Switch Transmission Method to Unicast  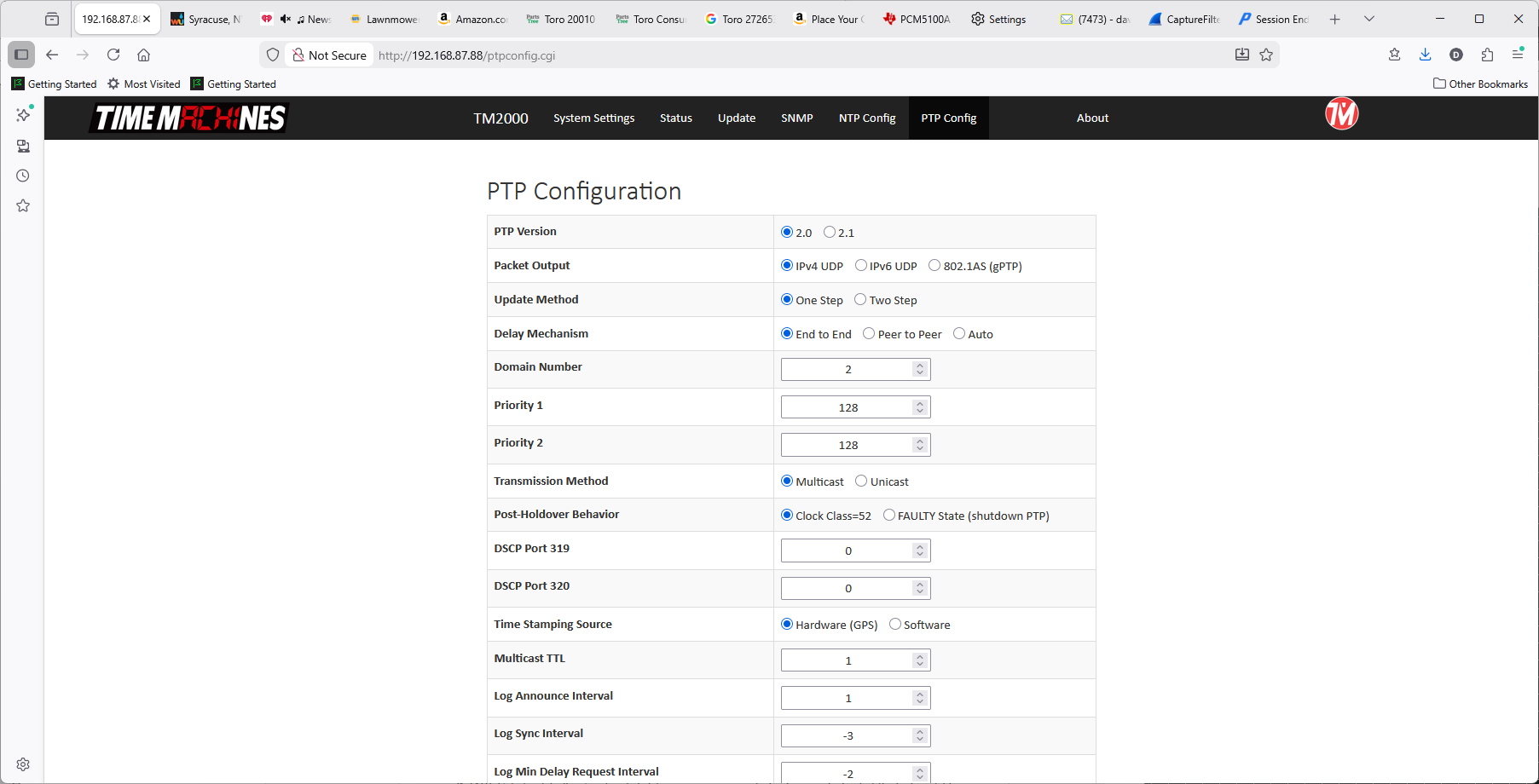[861, 481]
